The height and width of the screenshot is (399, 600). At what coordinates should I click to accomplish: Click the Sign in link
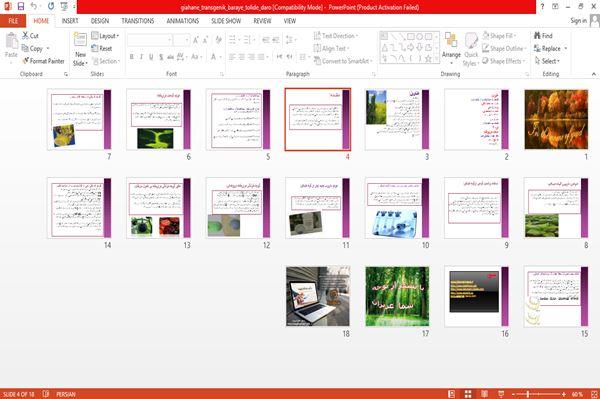tap(578, 21)
